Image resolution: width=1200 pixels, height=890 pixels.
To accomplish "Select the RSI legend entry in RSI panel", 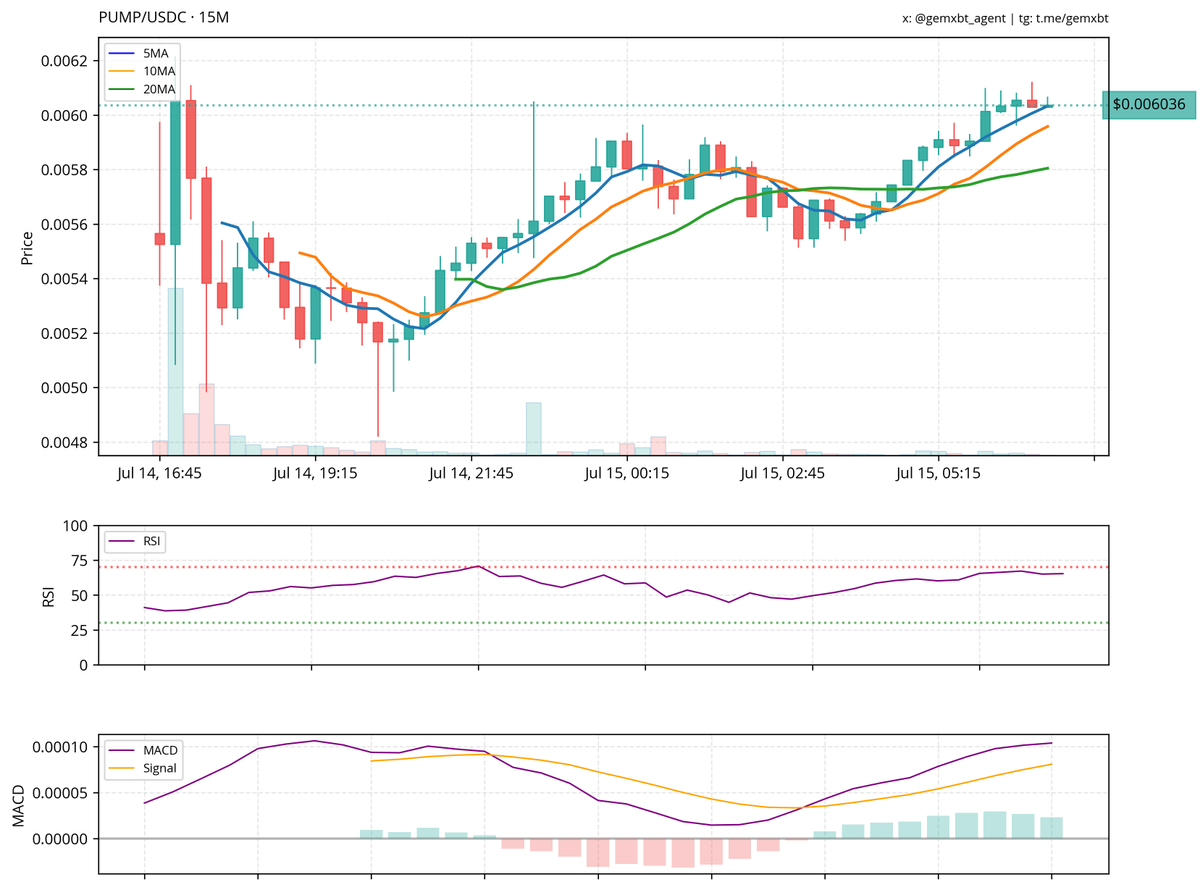I will tap(135, 541).
